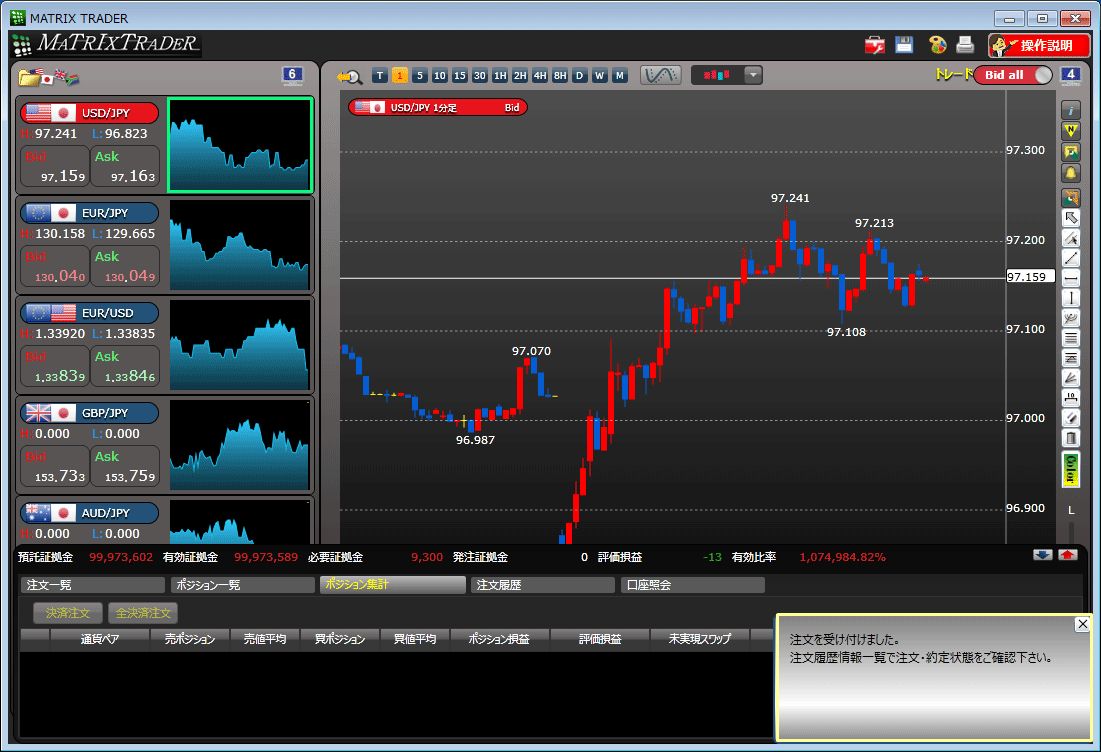Select the USD/JPY currency pair label

(89, 113)
